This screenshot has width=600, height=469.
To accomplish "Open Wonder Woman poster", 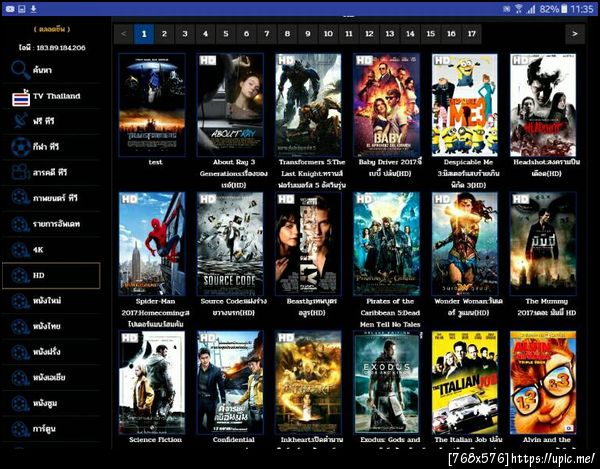I will point(465,244).
